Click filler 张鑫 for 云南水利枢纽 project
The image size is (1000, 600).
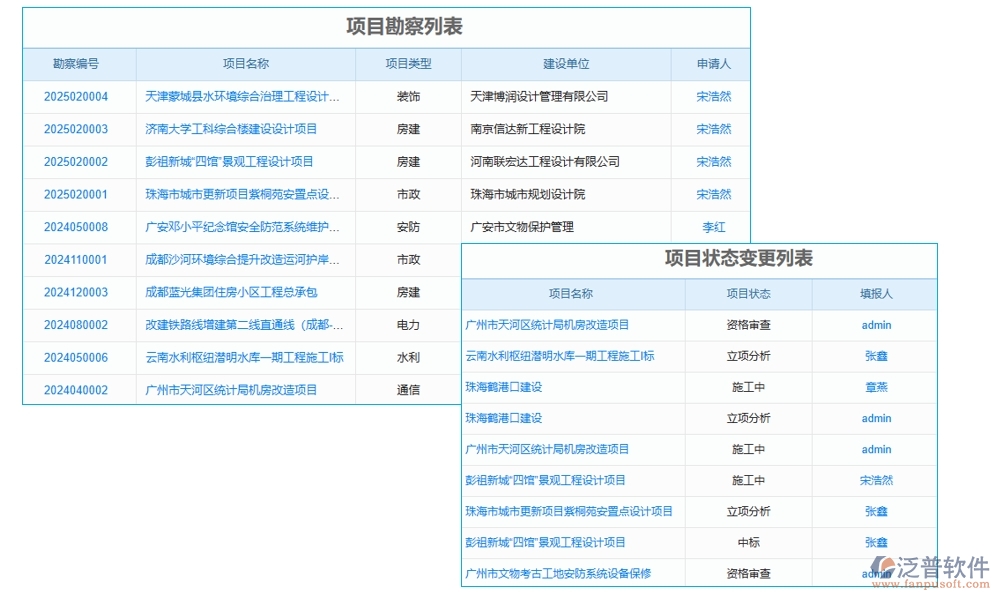coord(876,356)
